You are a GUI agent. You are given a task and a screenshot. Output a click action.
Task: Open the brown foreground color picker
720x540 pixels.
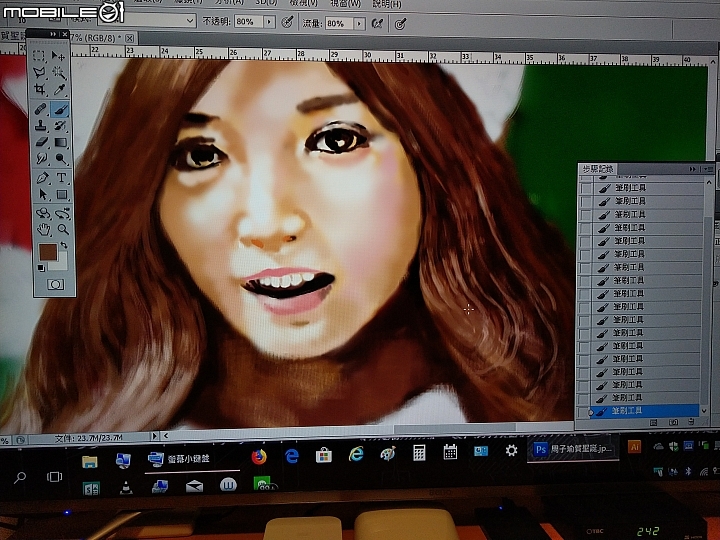coord(48,252)
